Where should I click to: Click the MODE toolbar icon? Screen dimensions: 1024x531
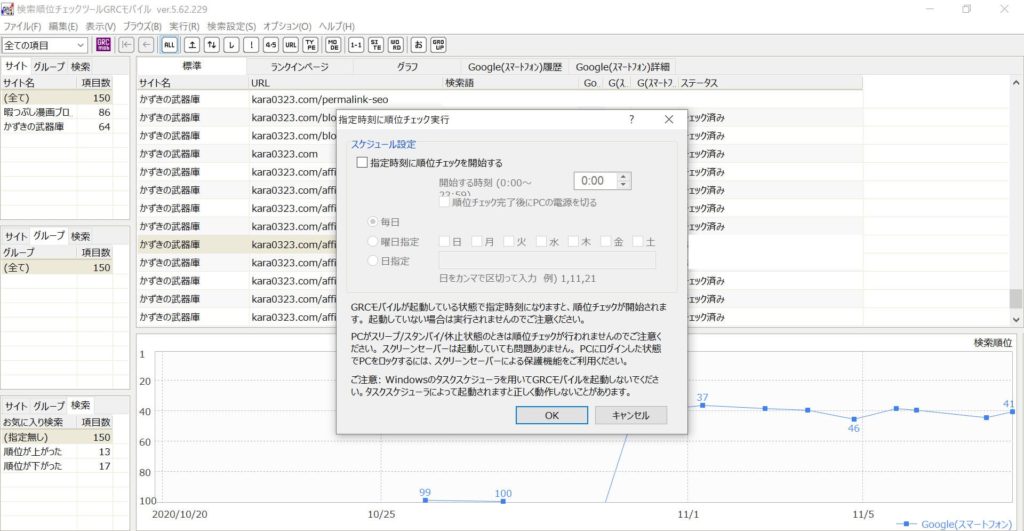tap(333, 44)
